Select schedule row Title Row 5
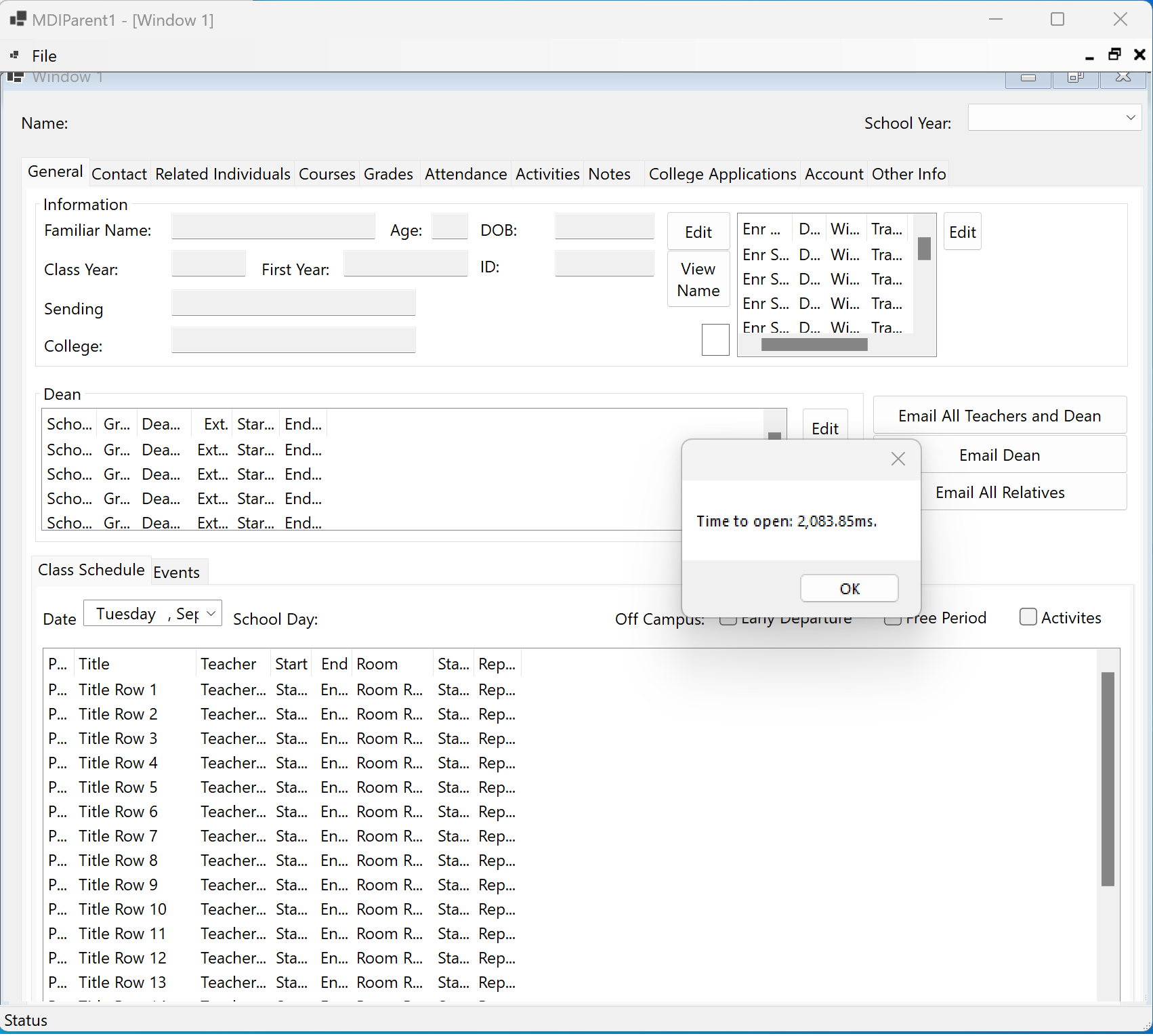Screen dimensions: 1153x1036 coord(282,787)
